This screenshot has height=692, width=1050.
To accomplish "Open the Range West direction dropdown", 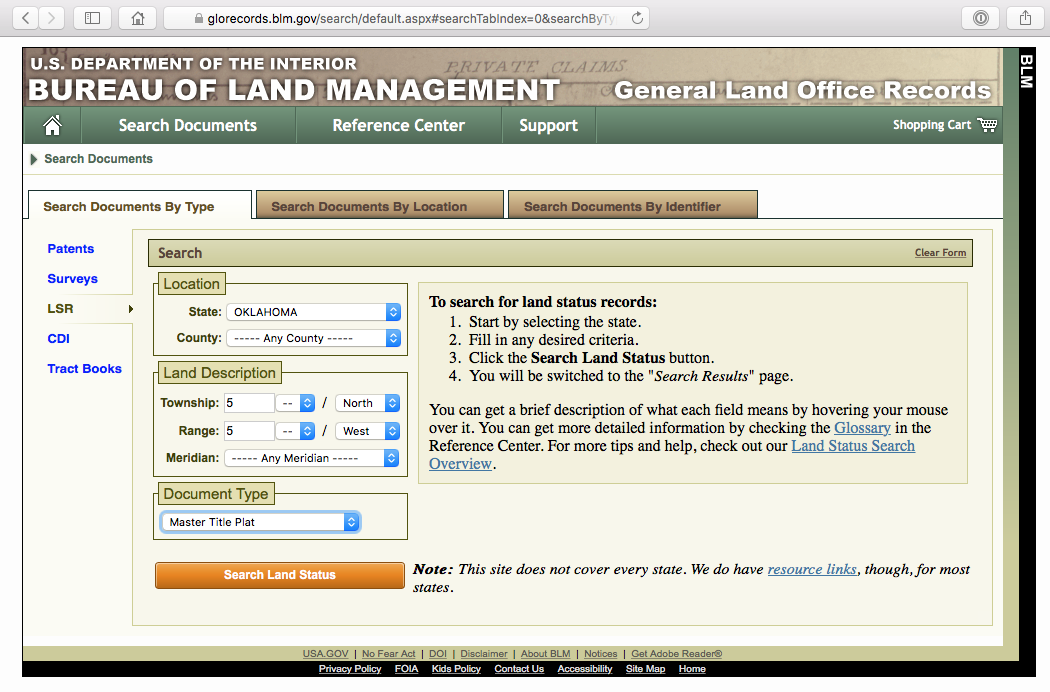I will [x=368, y=431].
